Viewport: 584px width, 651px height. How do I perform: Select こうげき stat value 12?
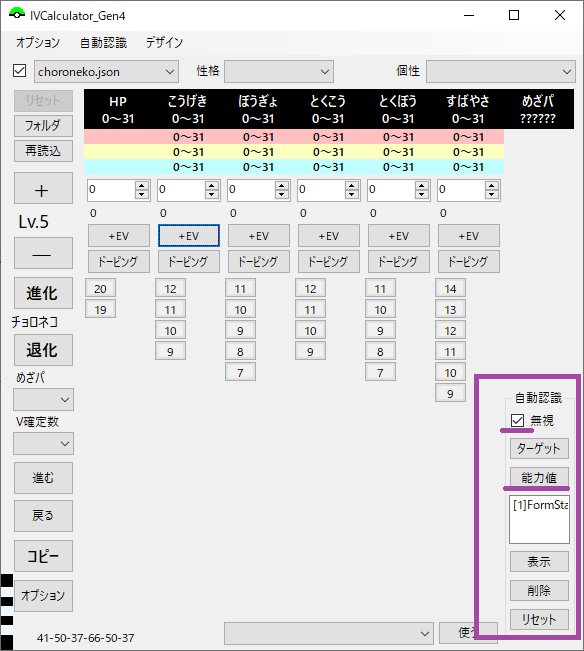[170, 289]
